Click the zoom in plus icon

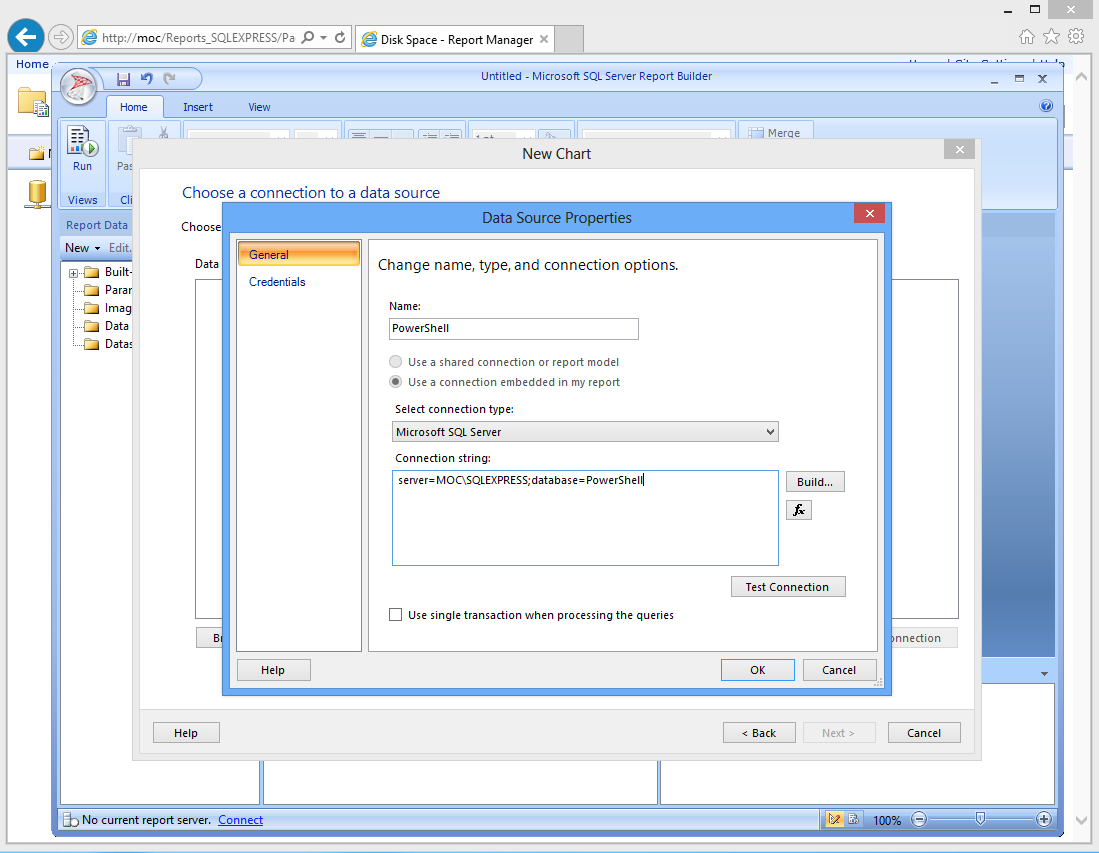pyautogui.click(x=1044, y=819)
